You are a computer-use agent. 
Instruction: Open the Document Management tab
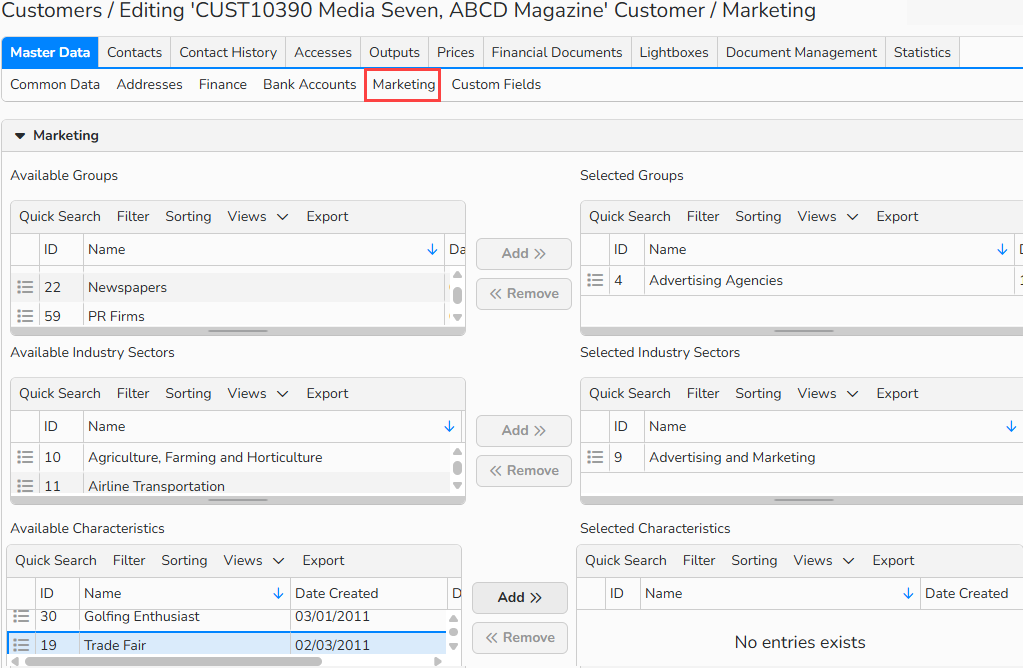pos(801,52)
